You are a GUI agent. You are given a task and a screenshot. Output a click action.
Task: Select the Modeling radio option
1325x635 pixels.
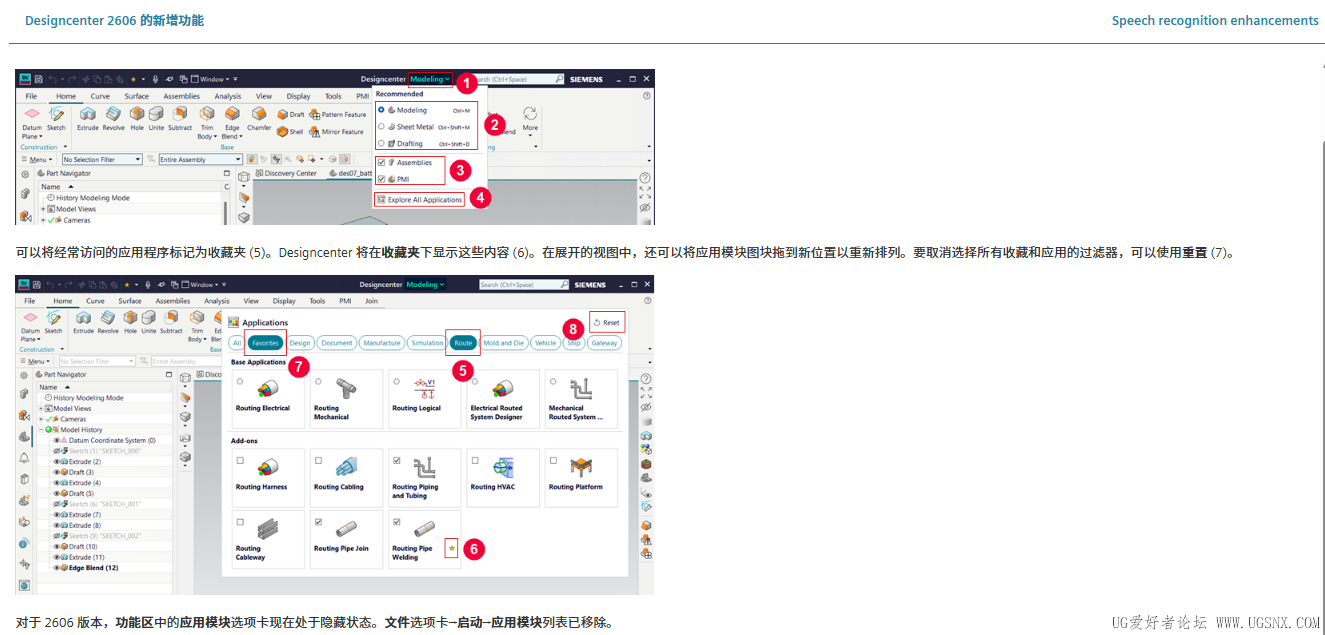[x=381, y=110]
